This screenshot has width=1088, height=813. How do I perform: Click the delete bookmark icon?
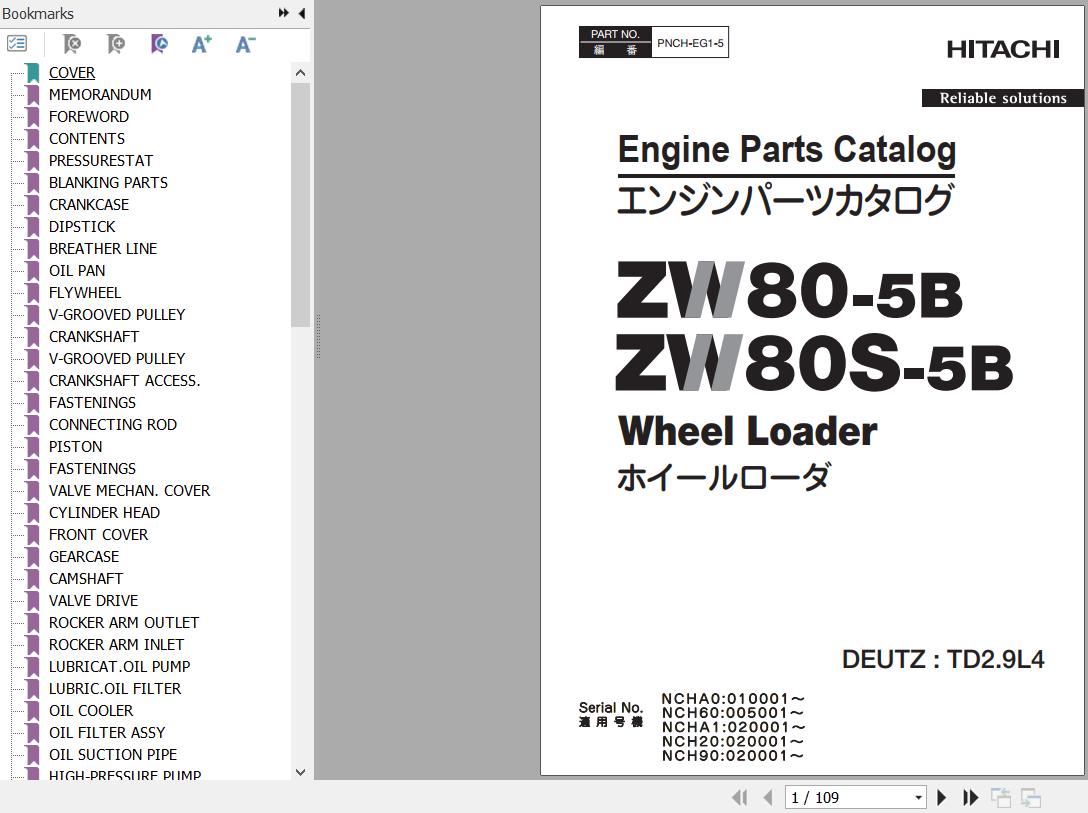[71, 44]
